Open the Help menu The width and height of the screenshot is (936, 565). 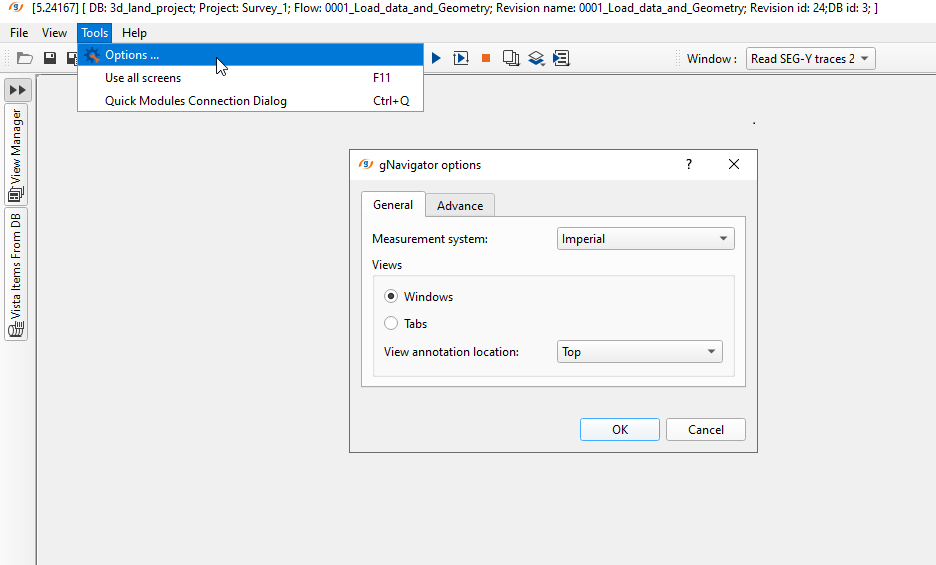134,33
